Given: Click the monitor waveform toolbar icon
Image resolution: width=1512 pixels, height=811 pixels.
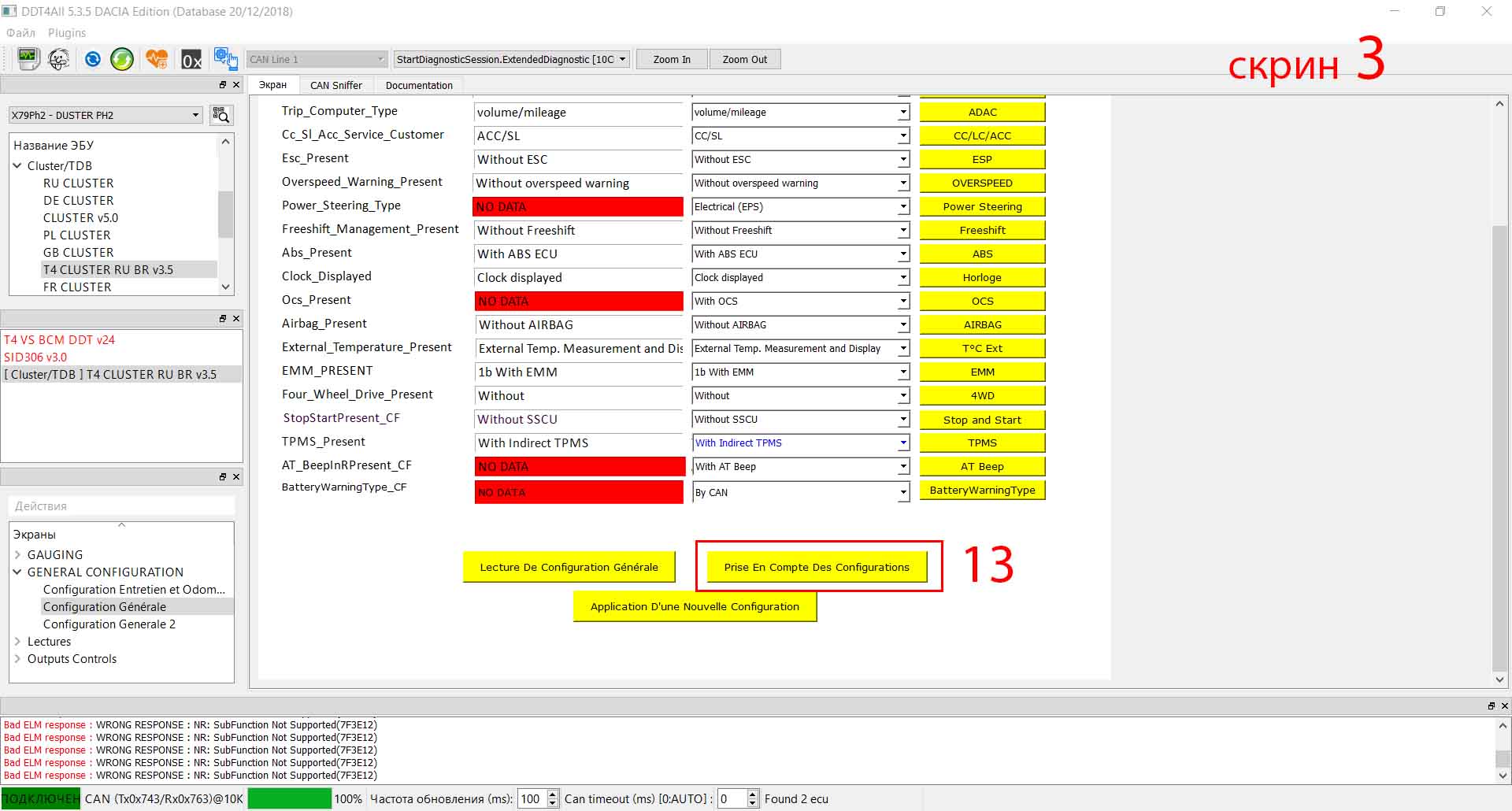Looking at the screenshot, I should tap(28, 59).
